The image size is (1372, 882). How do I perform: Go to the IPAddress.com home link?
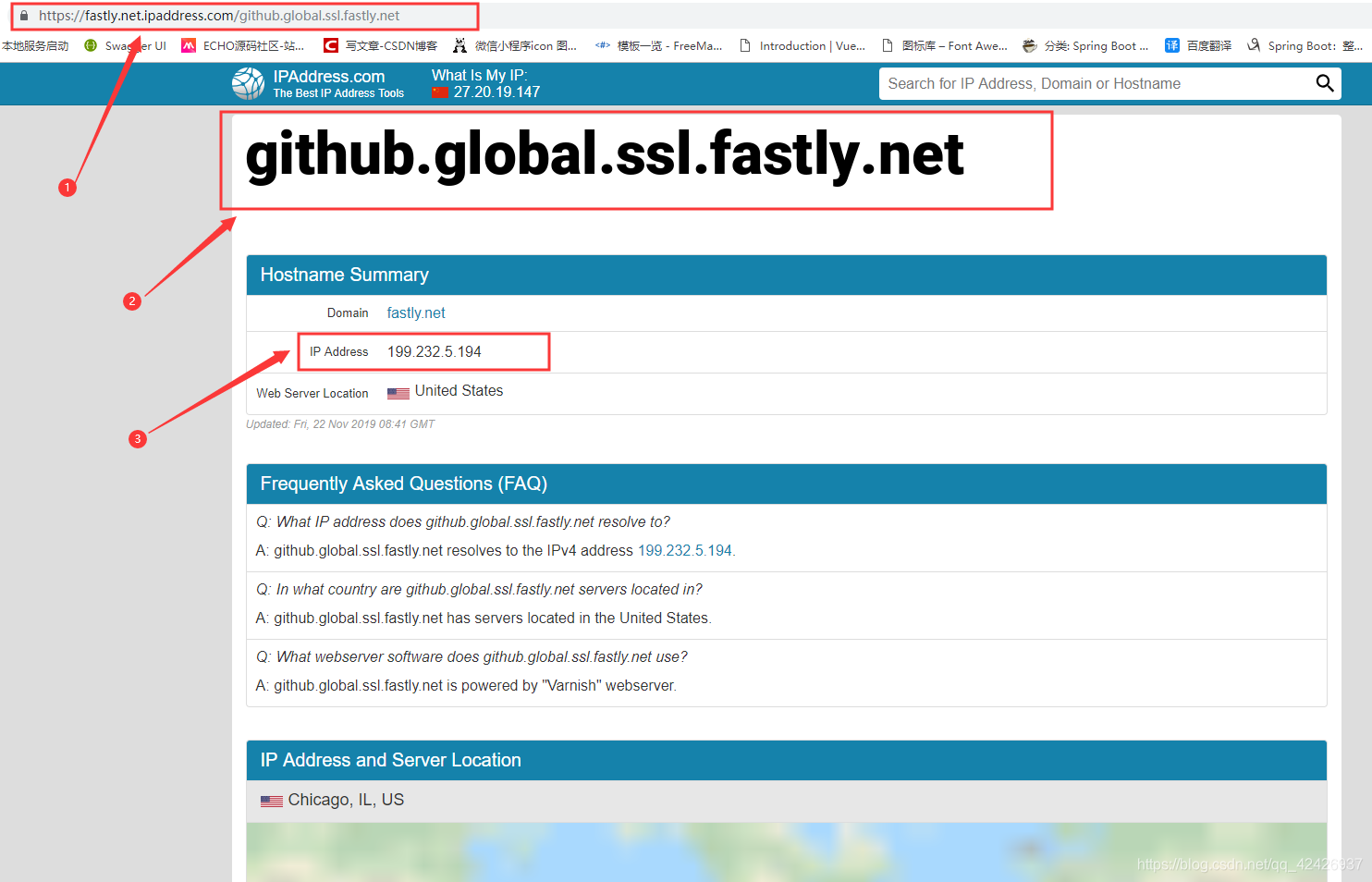click(x=338, y=84)
